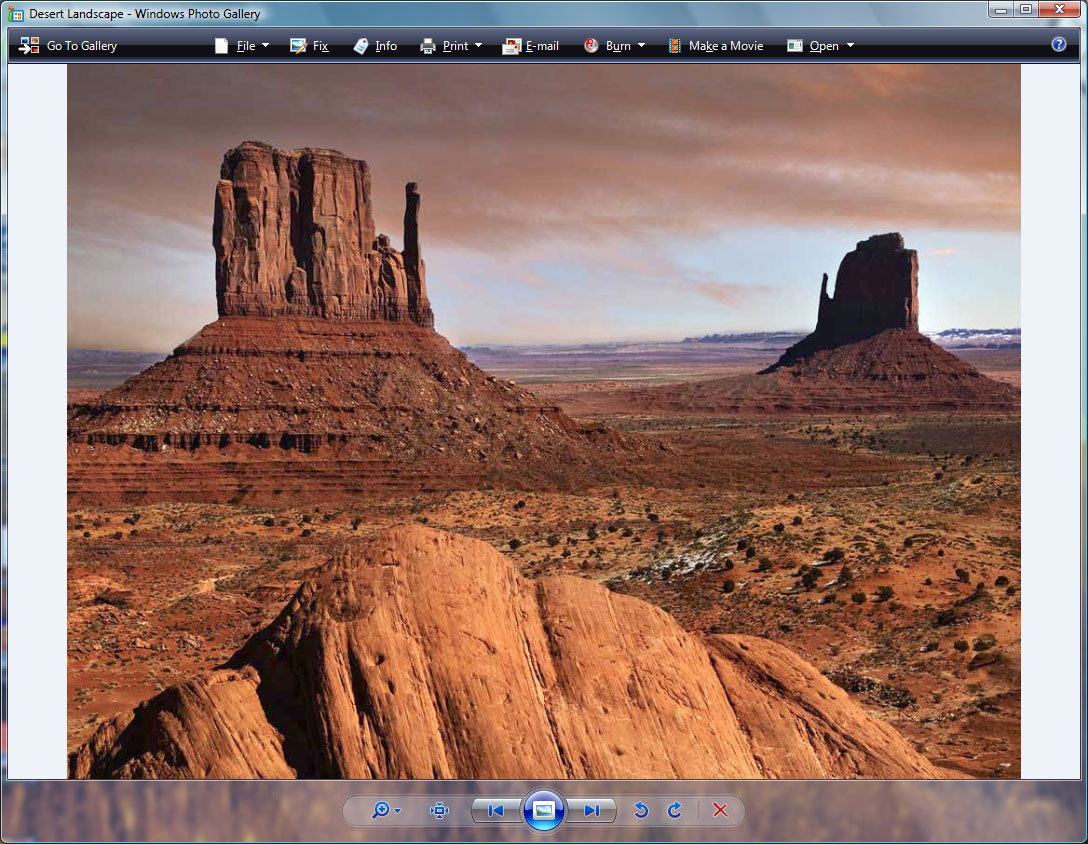Maximize the Photo Gallery window
This screenshot has height=844, width=1088.
1026,10
